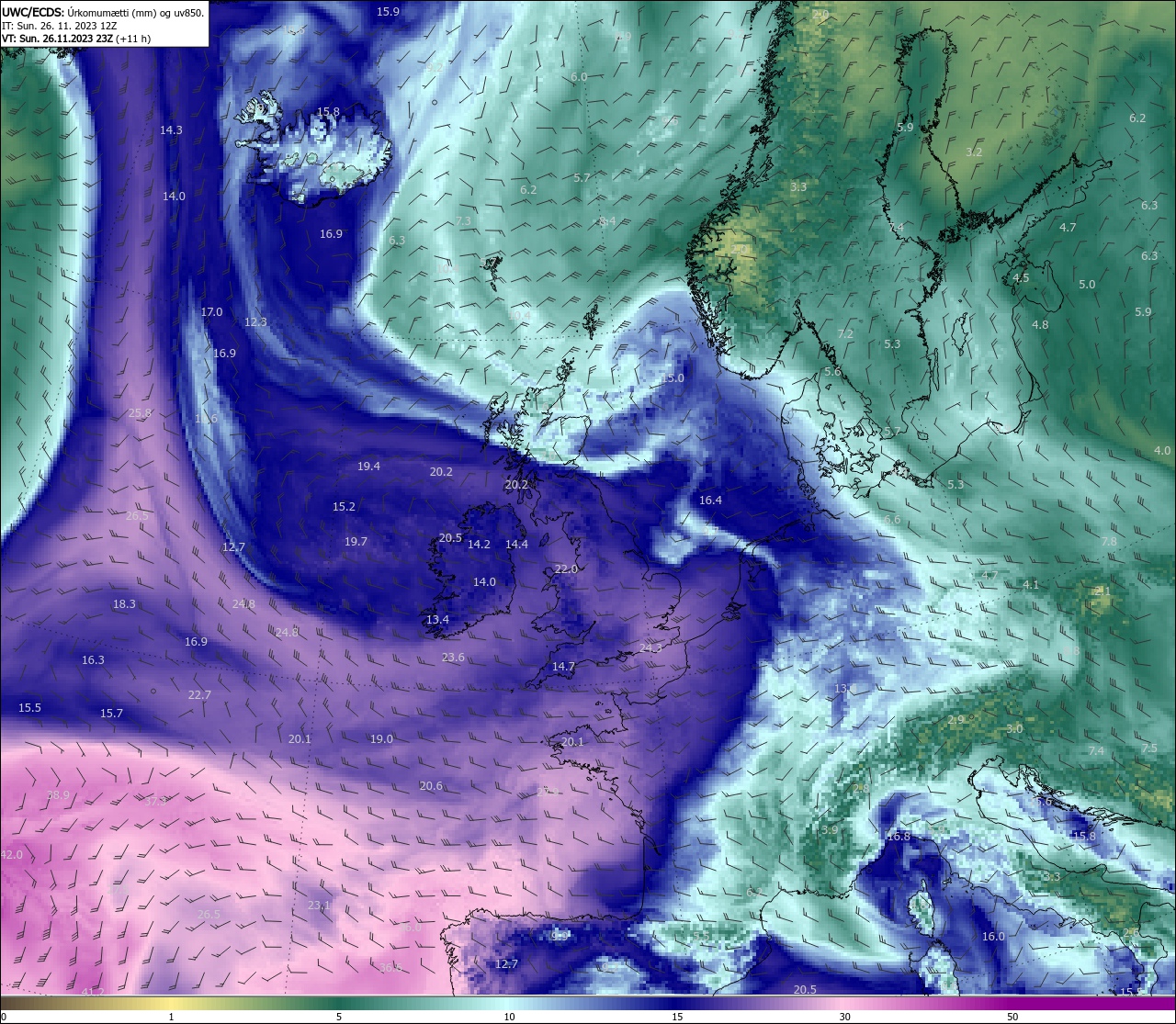The height and width of the screenshot is (1024, 1176).
Task: Select the 'VT: Sun. 26.11.2023 23Z (+11 h)' line
Action: click(x=76, y=39)
